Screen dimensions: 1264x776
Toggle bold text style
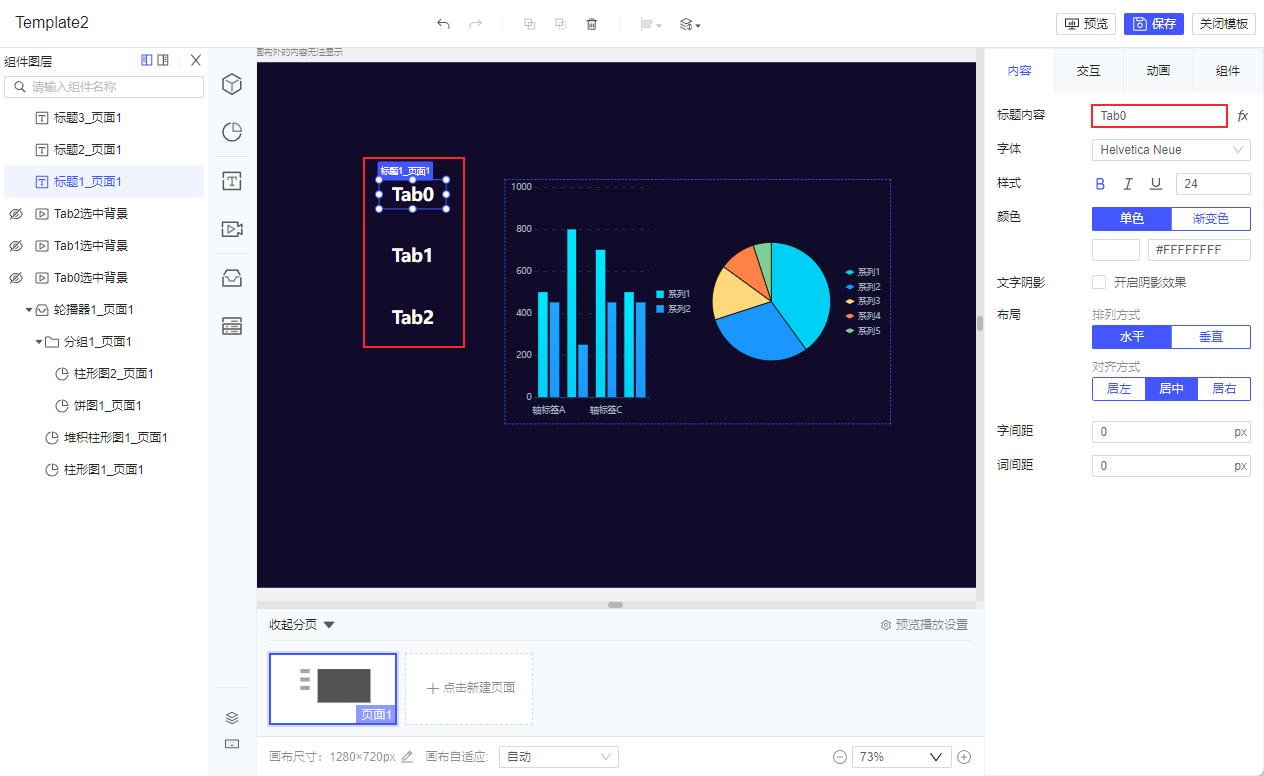1101,184
